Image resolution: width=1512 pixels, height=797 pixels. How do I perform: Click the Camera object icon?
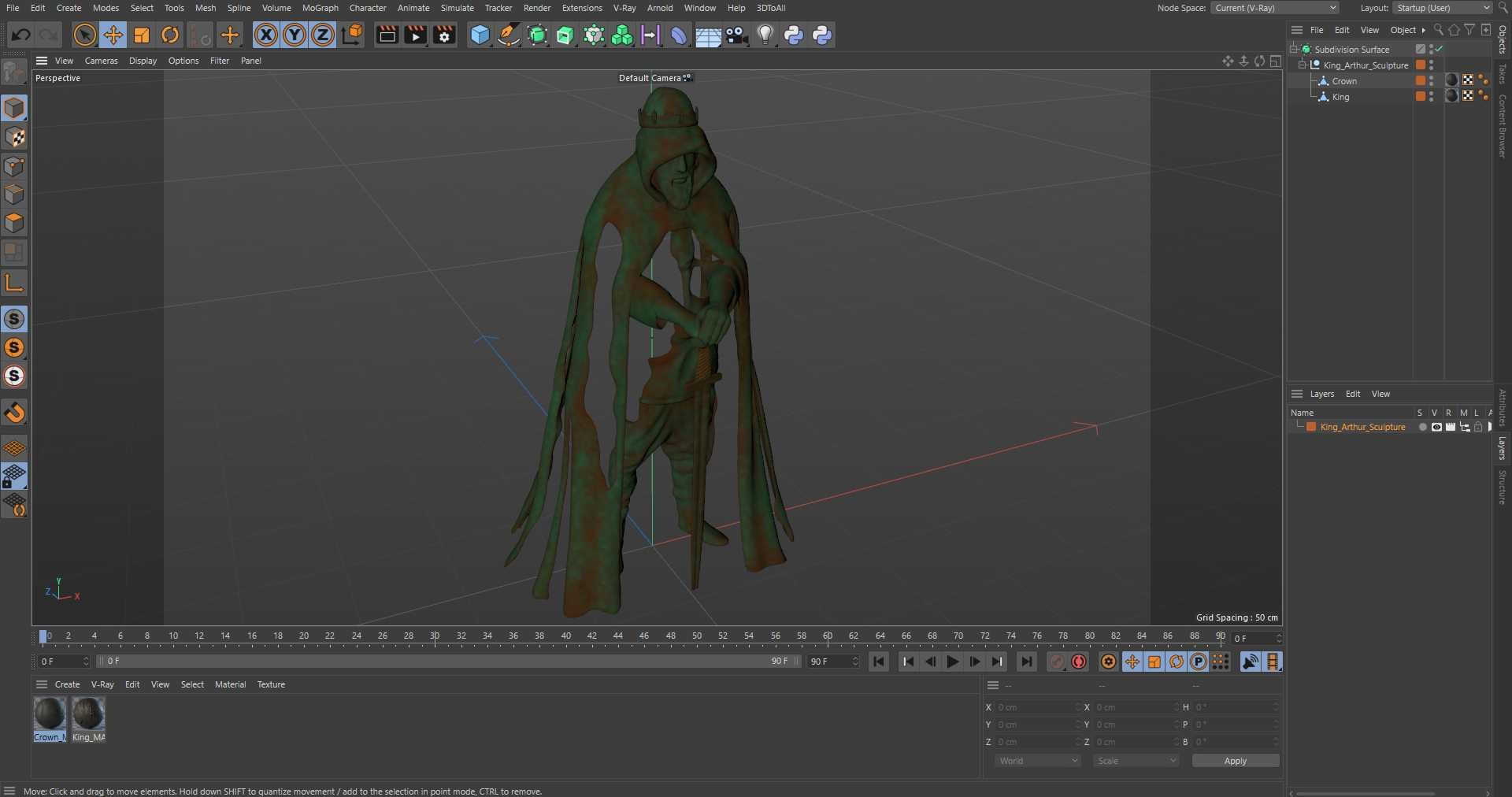coord(736,35)
